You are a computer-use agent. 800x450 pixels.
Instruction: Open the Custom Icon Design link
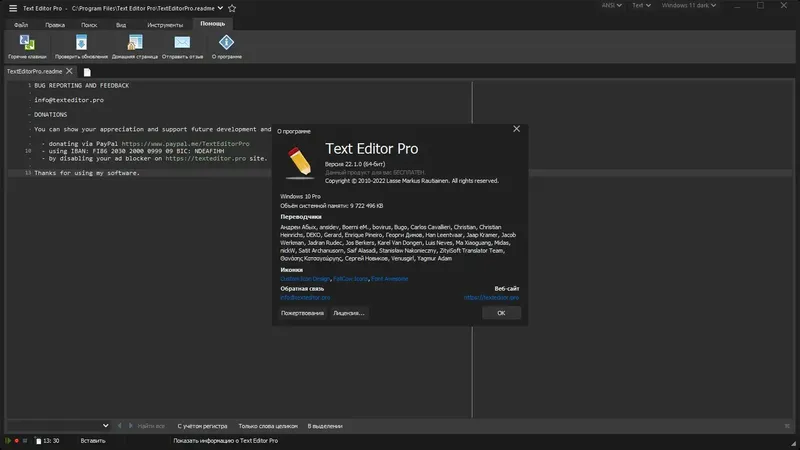pos(305,279)
